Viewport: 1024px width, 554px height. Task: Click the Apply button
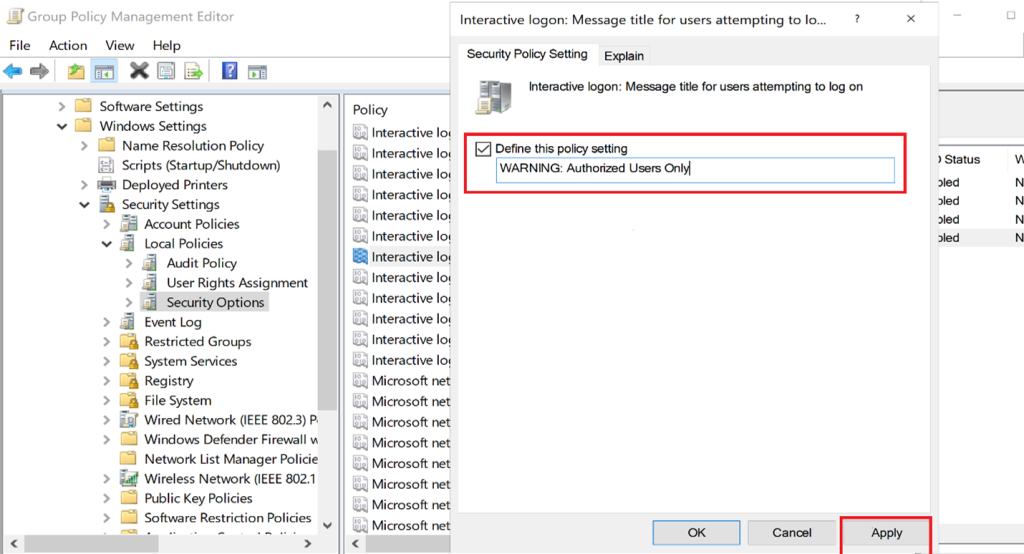[886, 533]
